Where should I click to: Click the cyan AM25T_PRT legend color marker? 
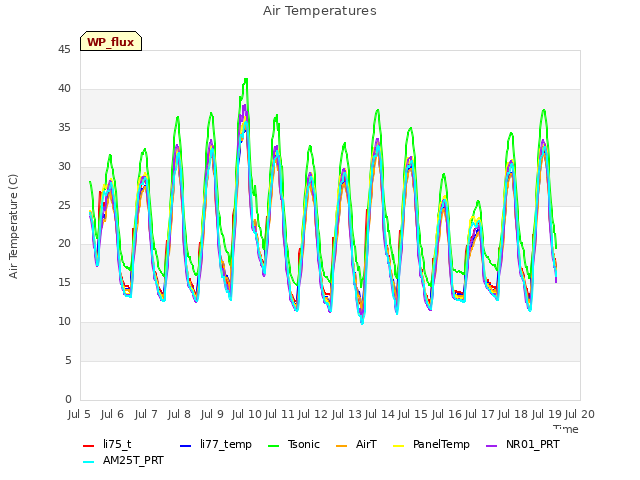89,462
